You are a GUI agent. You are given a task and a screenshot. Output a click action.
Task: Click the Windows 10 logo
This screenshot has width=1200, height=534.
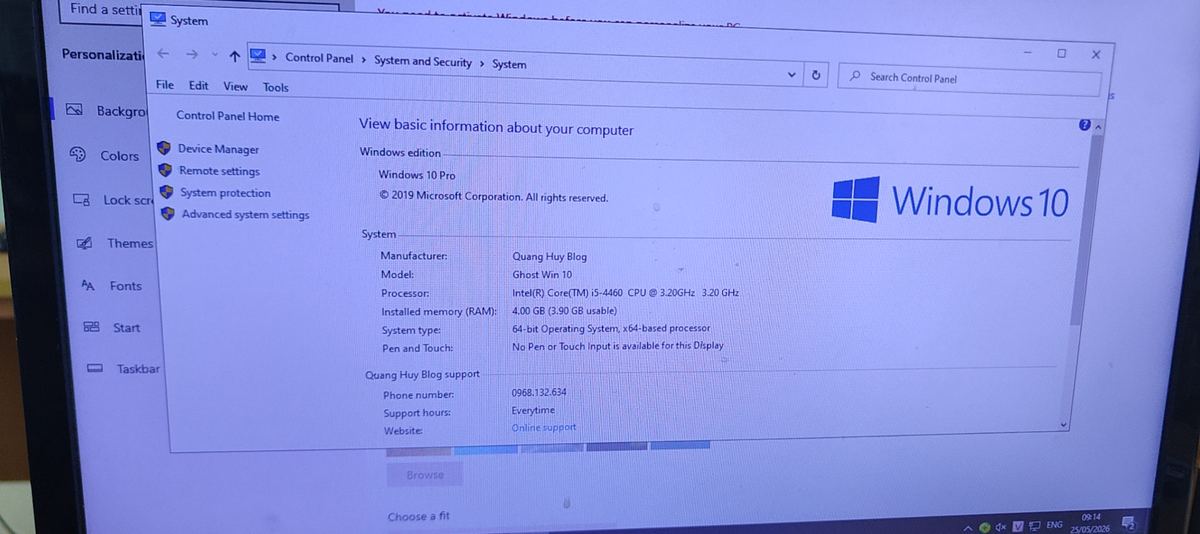pos(950,200)
